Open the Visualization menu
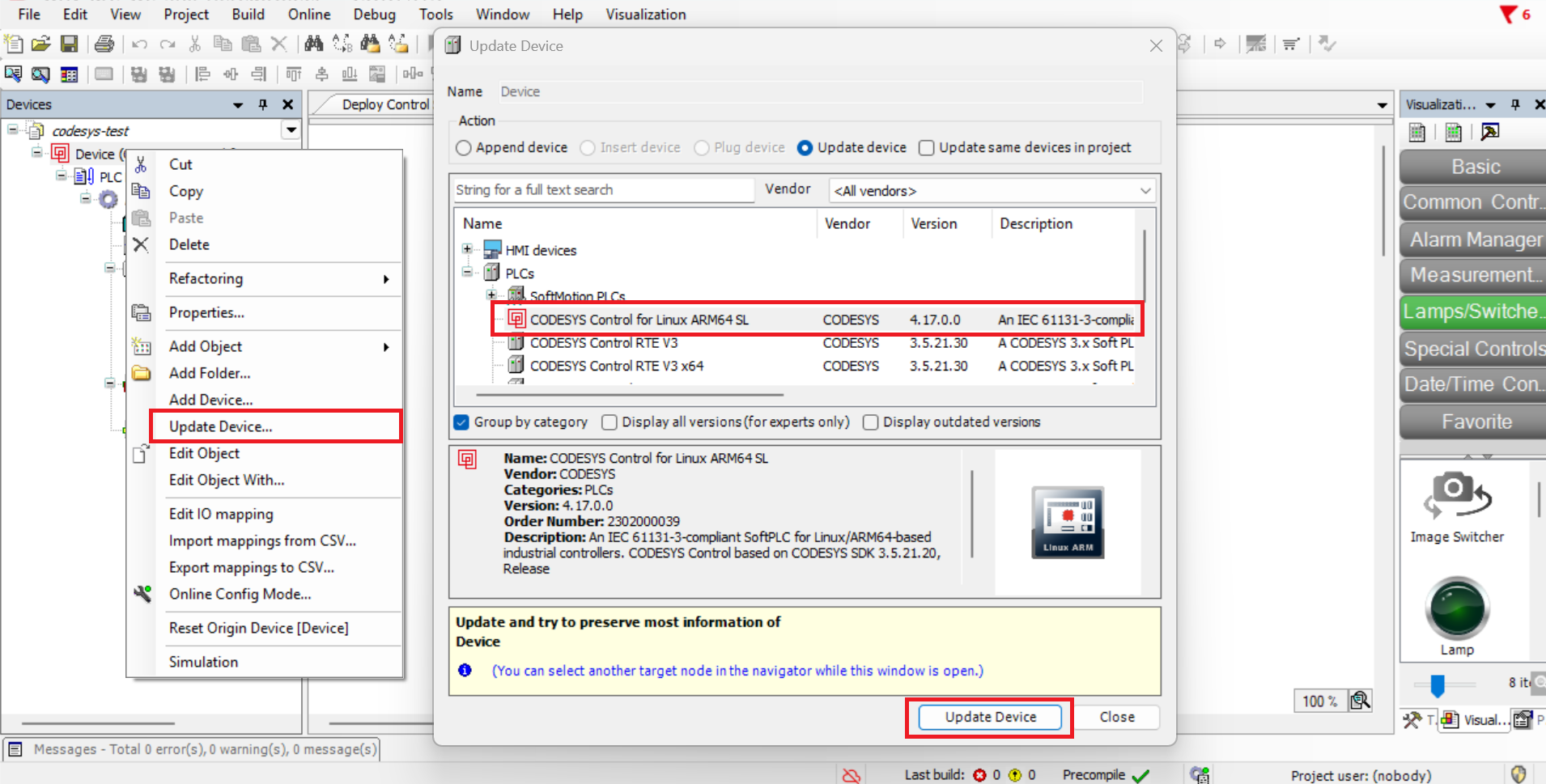 point(645,15)
